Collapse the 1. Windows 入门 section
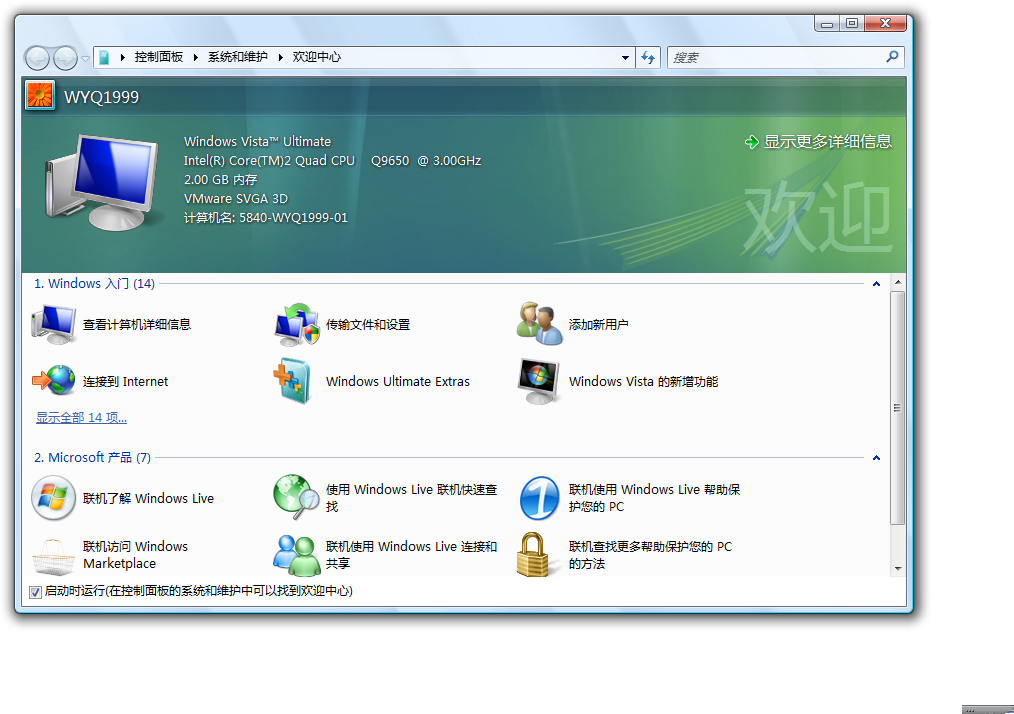Viewport: 1014px width, 714px height. 876,283
